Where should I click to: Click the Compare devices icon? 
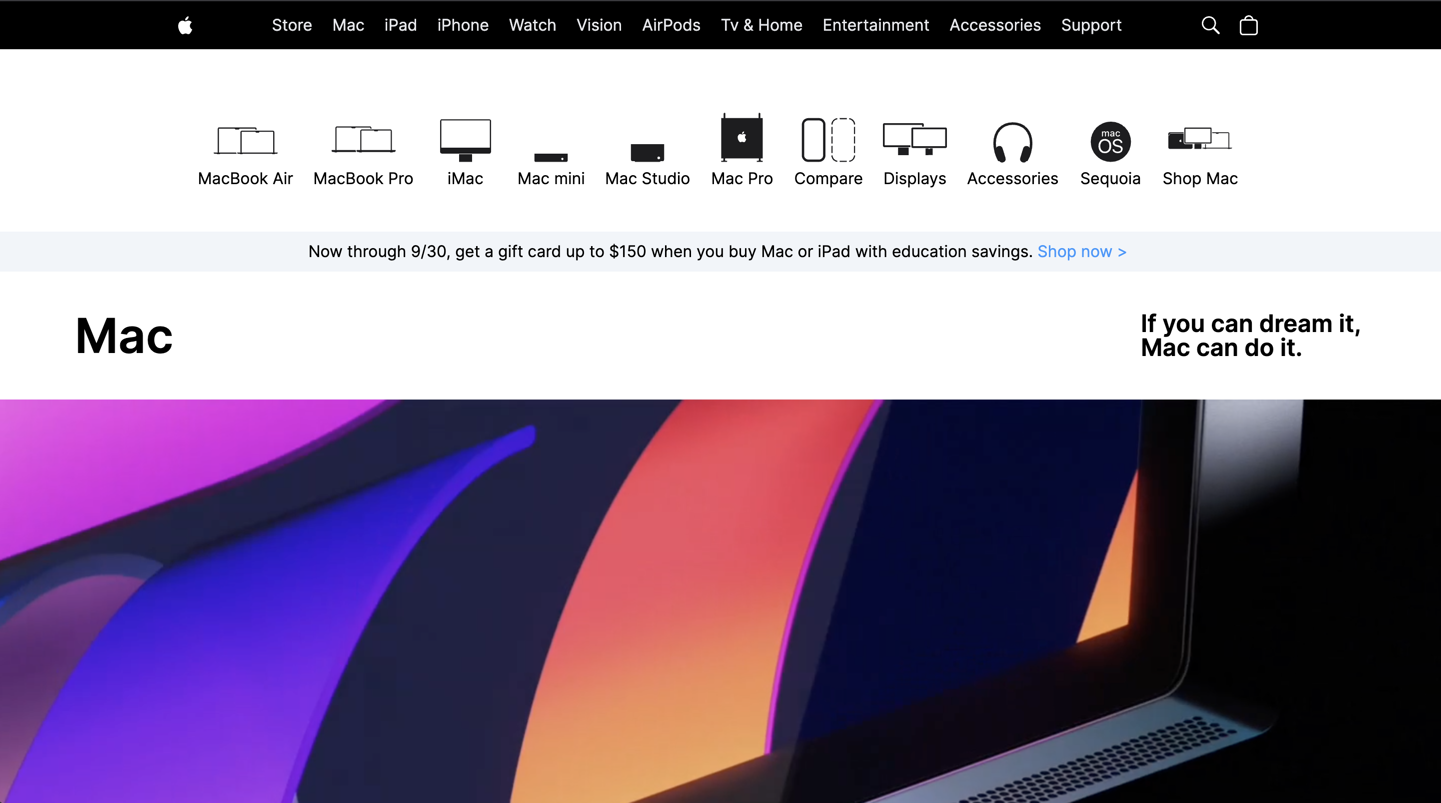pyautogui.click(x=828, y=140)
